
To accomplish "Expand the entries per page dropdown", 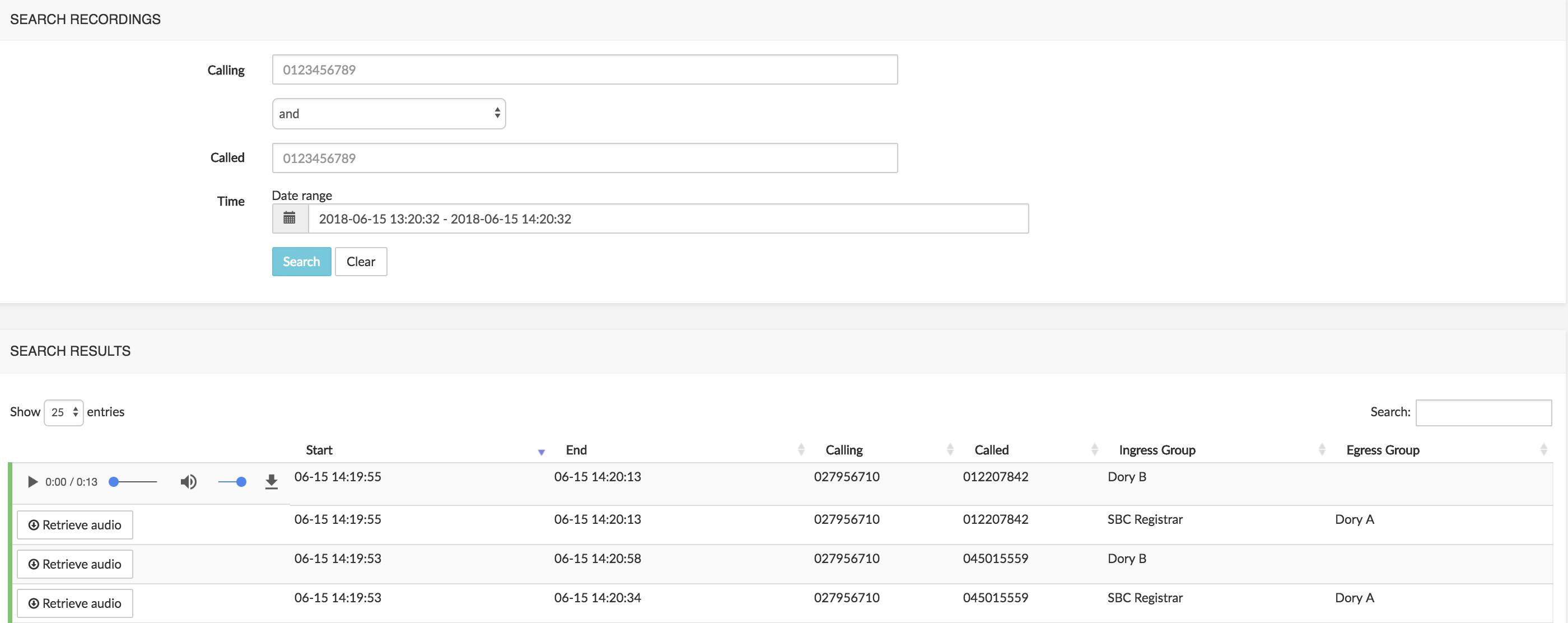I will pos(63,411).
